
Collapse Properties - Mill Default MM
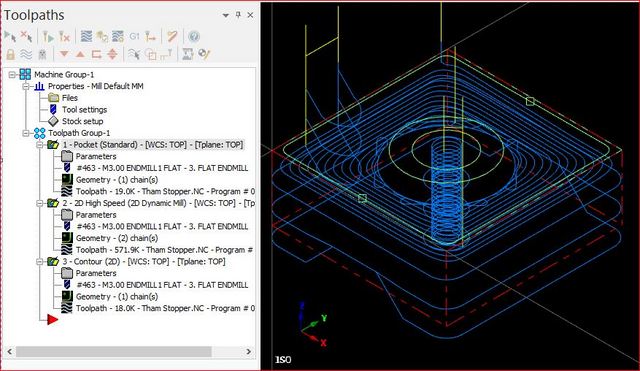pyautogui.click(x=26, y=87)
